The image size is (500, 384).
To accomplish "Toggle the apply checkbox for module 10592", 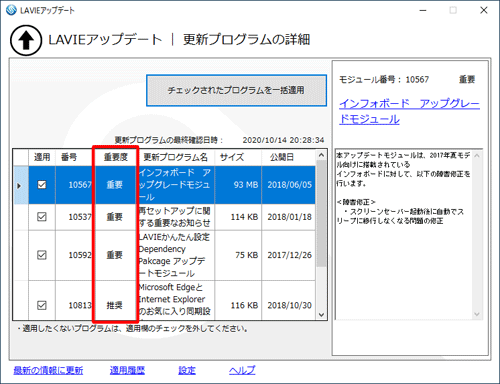I will pos(42,255).
